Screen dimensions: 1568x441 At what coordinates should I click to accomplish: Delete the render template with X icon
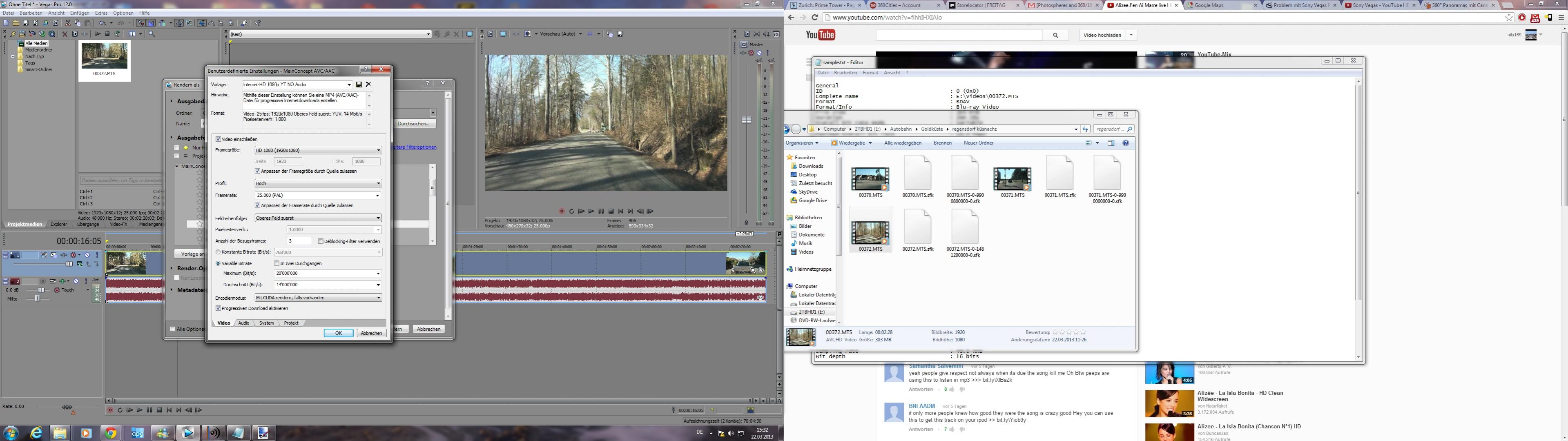(x=368, y=85)
